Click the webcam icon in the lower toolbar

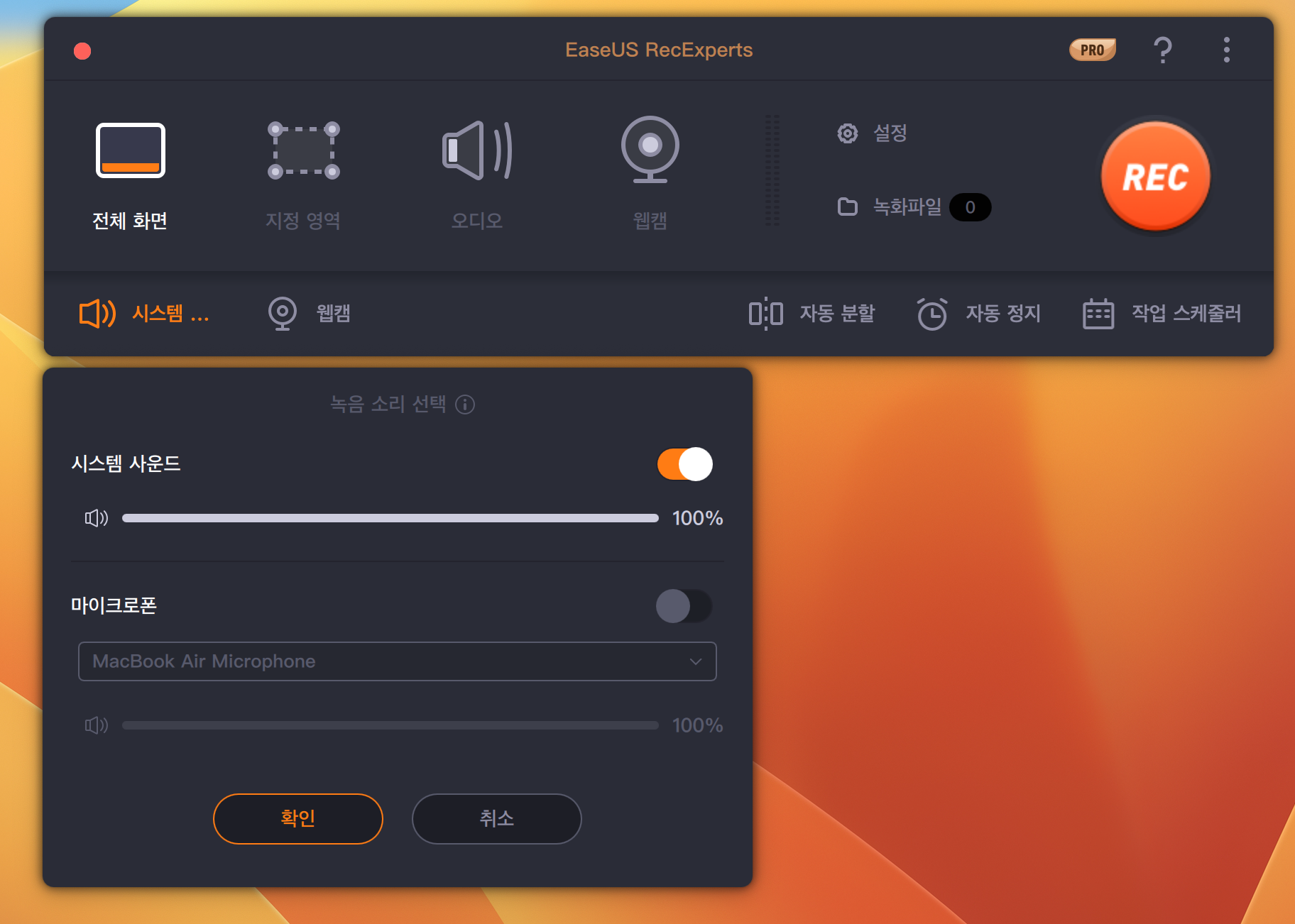[x=283, y=313]
